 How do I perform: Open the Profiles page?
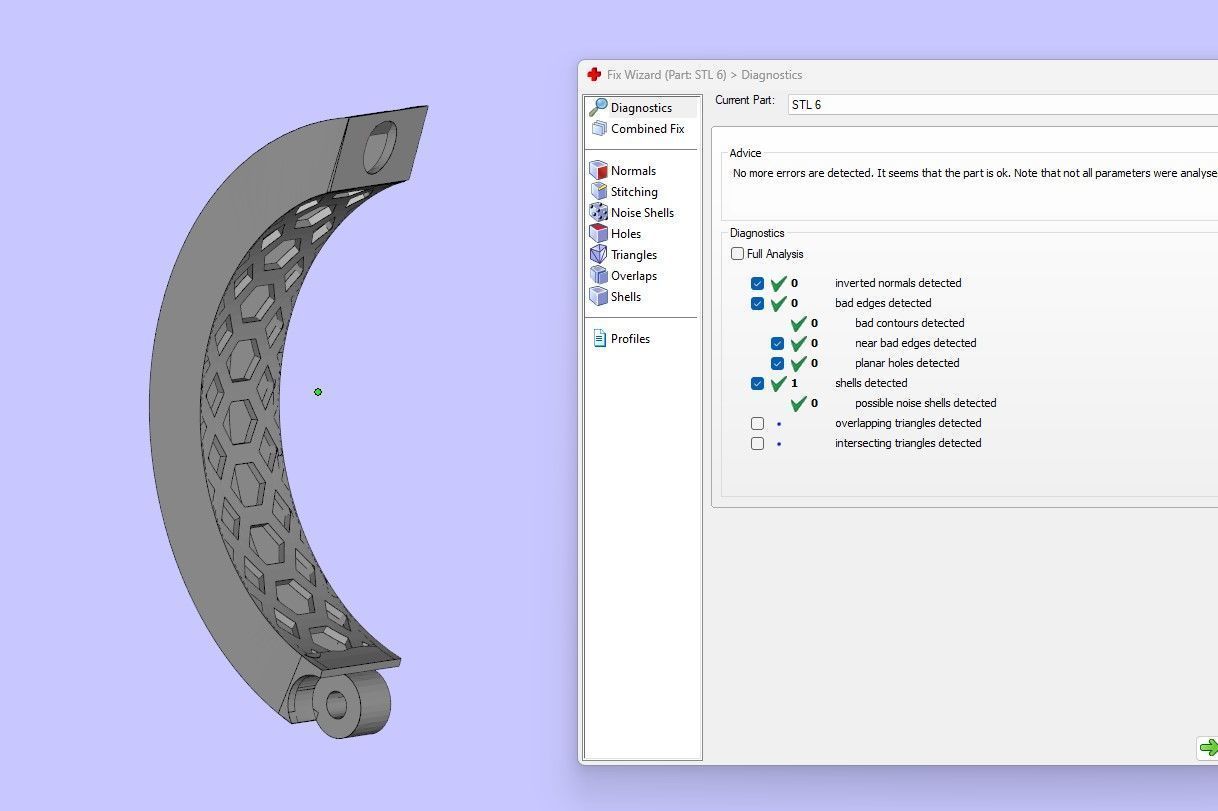tap(630, 338)
